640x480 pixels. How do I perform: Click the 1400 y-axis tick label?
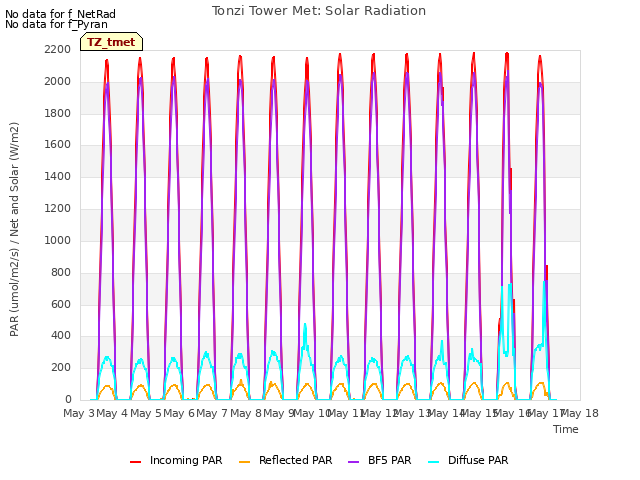58,176
